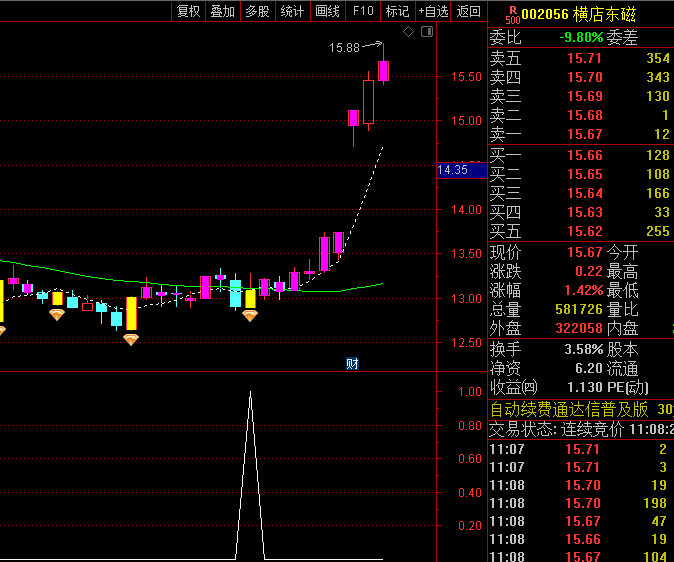Click the lowest orange diamond signal marker
This screenshot has width=674, height=562.
[131, 340]
